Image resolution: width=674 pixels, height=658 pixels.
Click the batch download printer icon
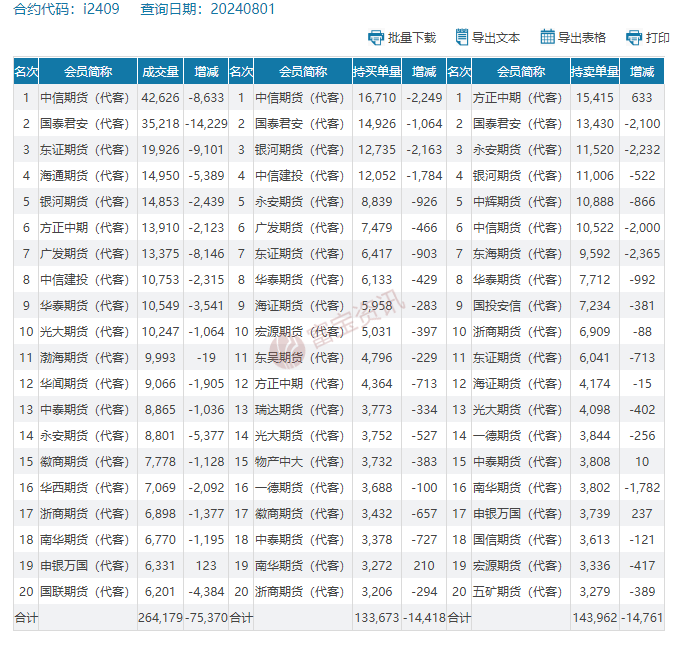[376, 38]
